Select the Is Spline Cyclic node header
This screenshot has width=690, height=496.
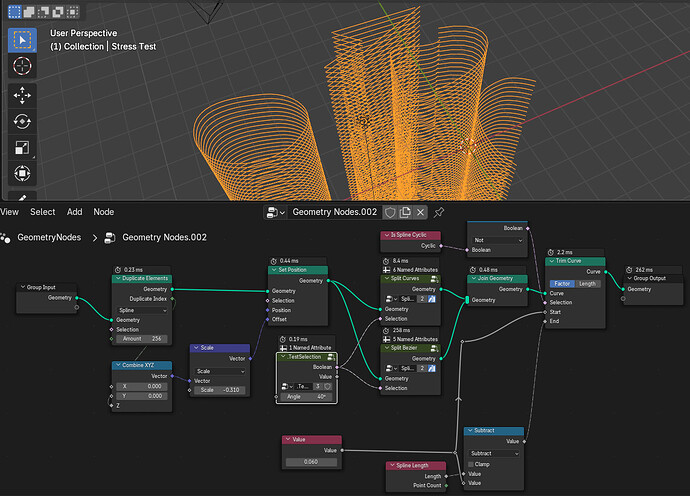point(410,235)
